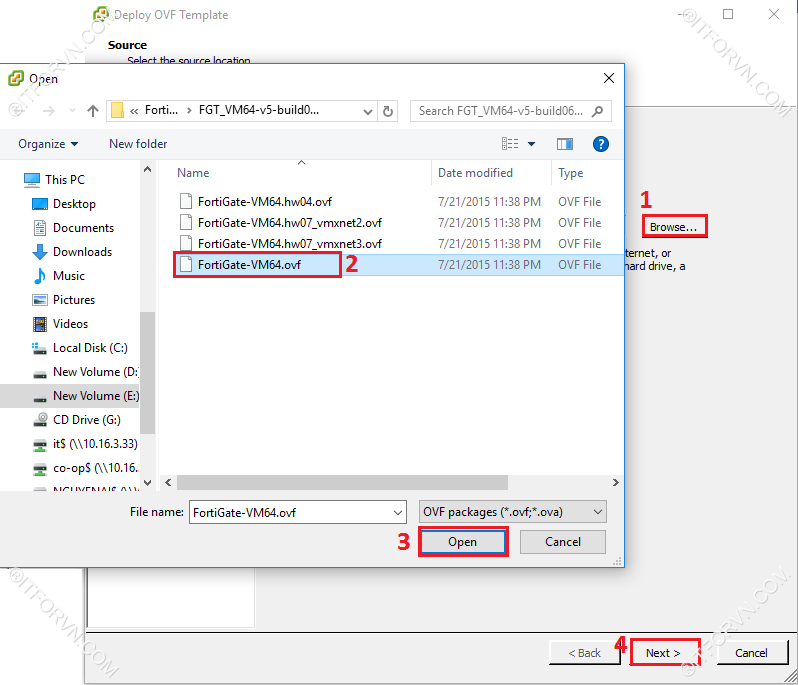Select CD Drive (G:) in the sidebar

click(x=86, y=420)
